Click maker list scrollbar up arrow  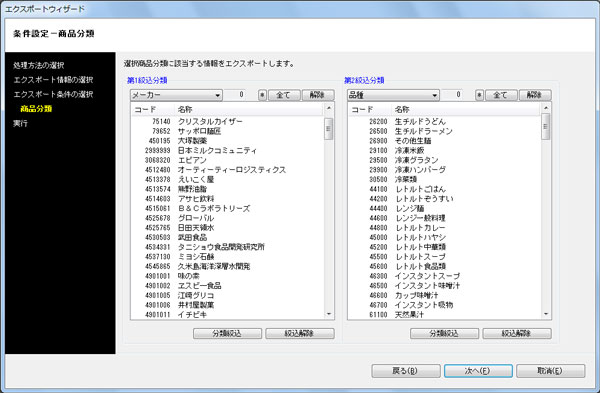(x=329, y=108)
